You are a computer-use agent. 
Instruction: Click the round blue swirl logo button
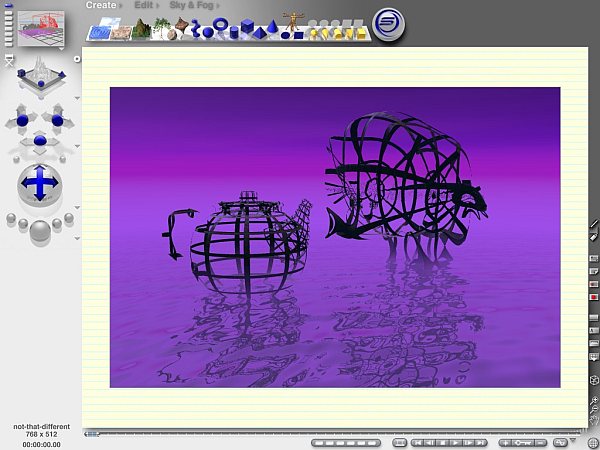(388, 24)
